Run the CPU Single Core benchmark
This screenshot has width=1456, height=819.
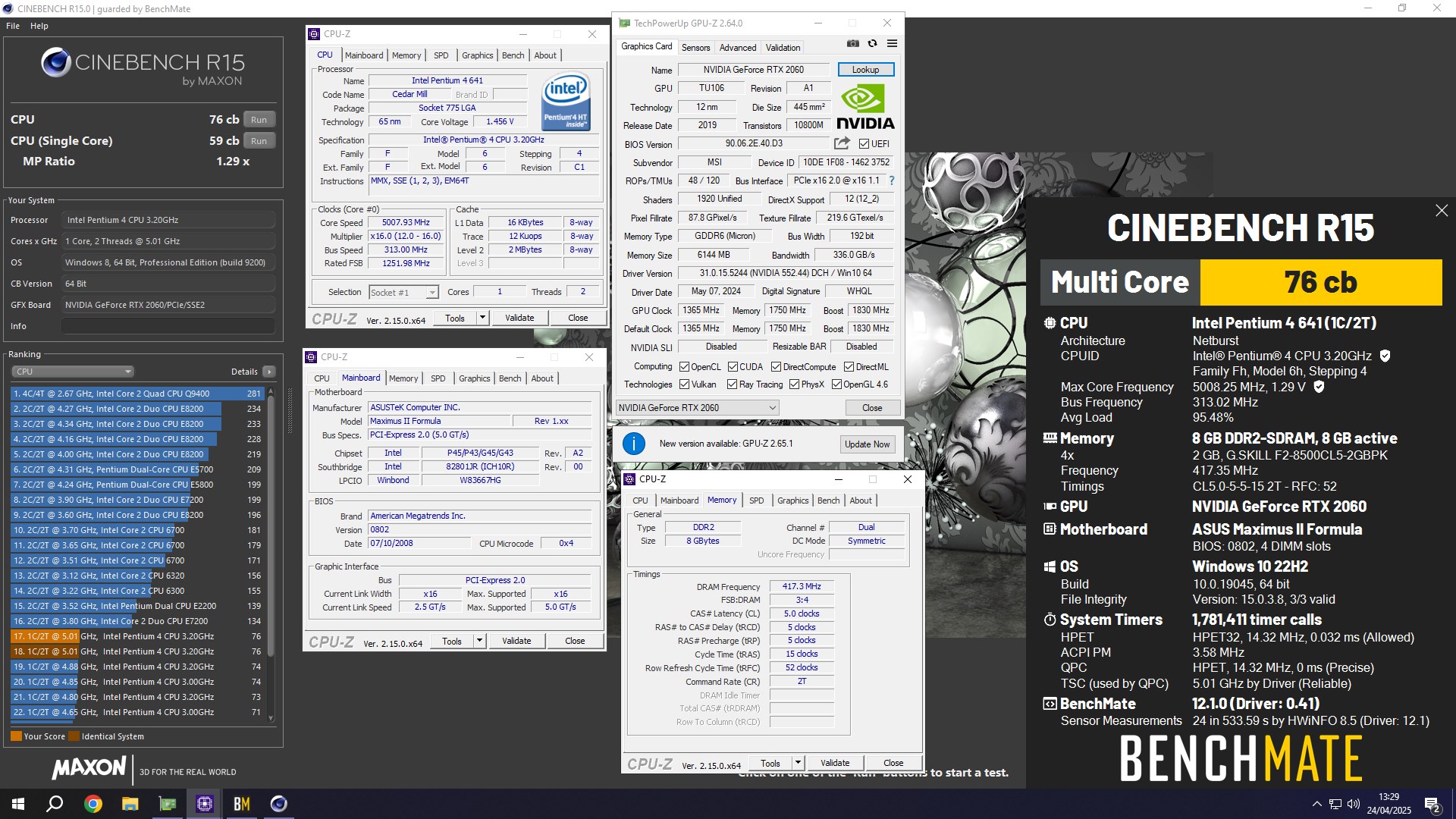click(259, 141)
